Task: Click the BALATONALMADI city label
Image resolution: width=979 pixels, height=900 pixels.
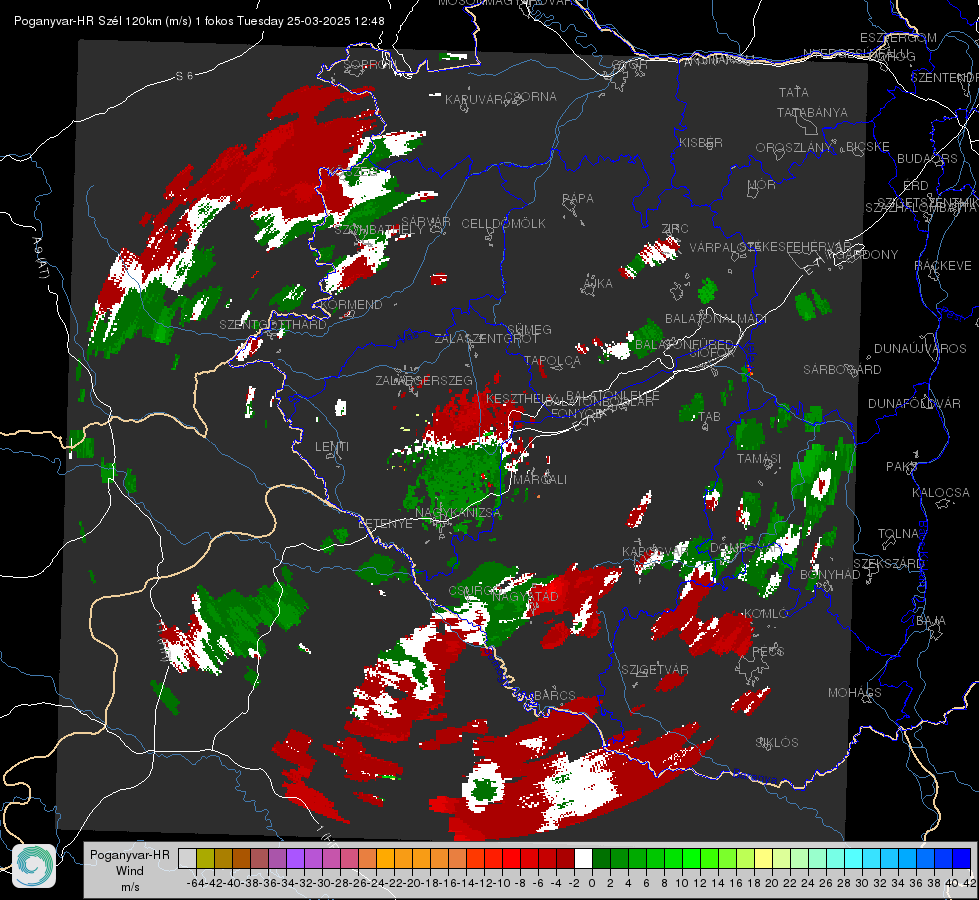Action: (716, 319)
